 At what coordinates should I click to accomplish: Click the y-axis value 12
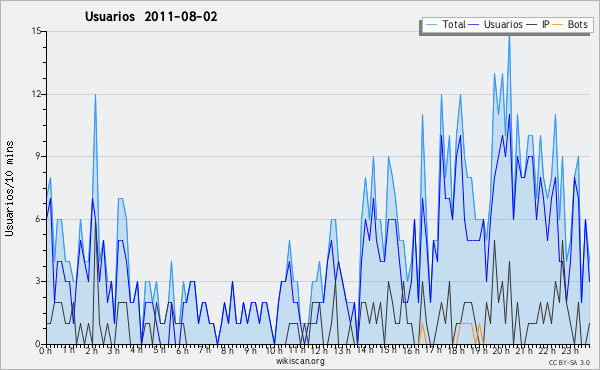click(x=36, y=94)
